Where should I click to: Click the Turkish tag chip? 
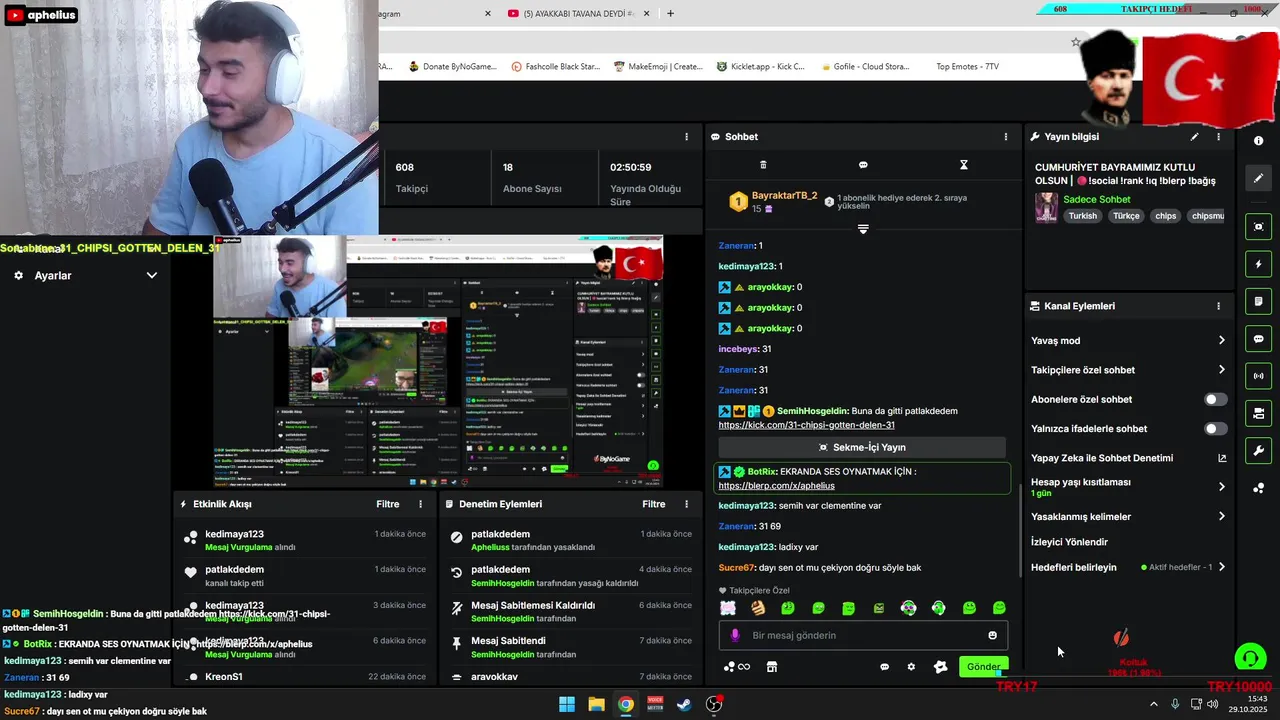pyautogui.click(x=1082, y=216)
